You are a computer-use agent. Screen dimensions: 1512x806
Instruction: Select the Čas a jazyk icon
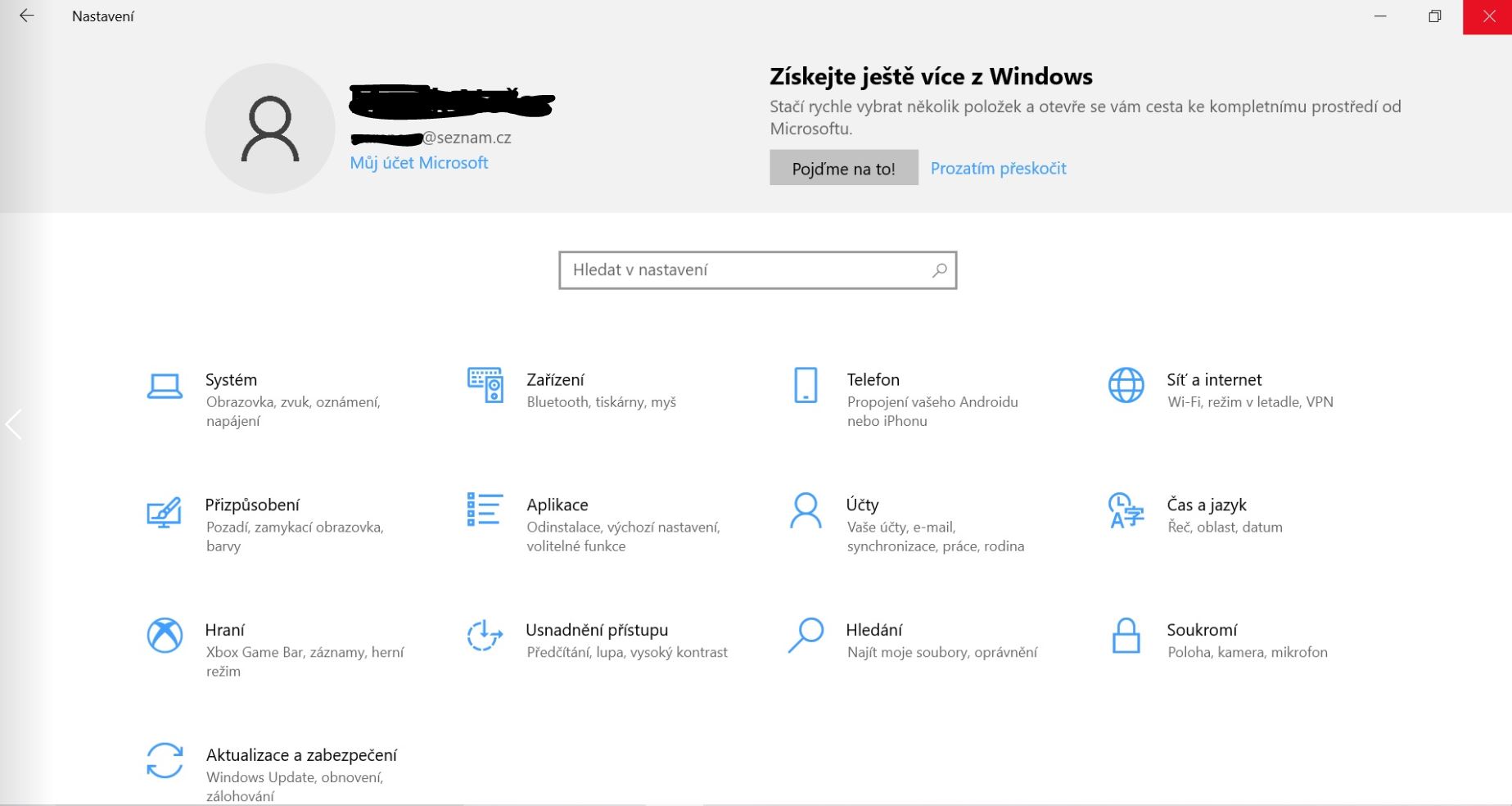[1126, 510]
